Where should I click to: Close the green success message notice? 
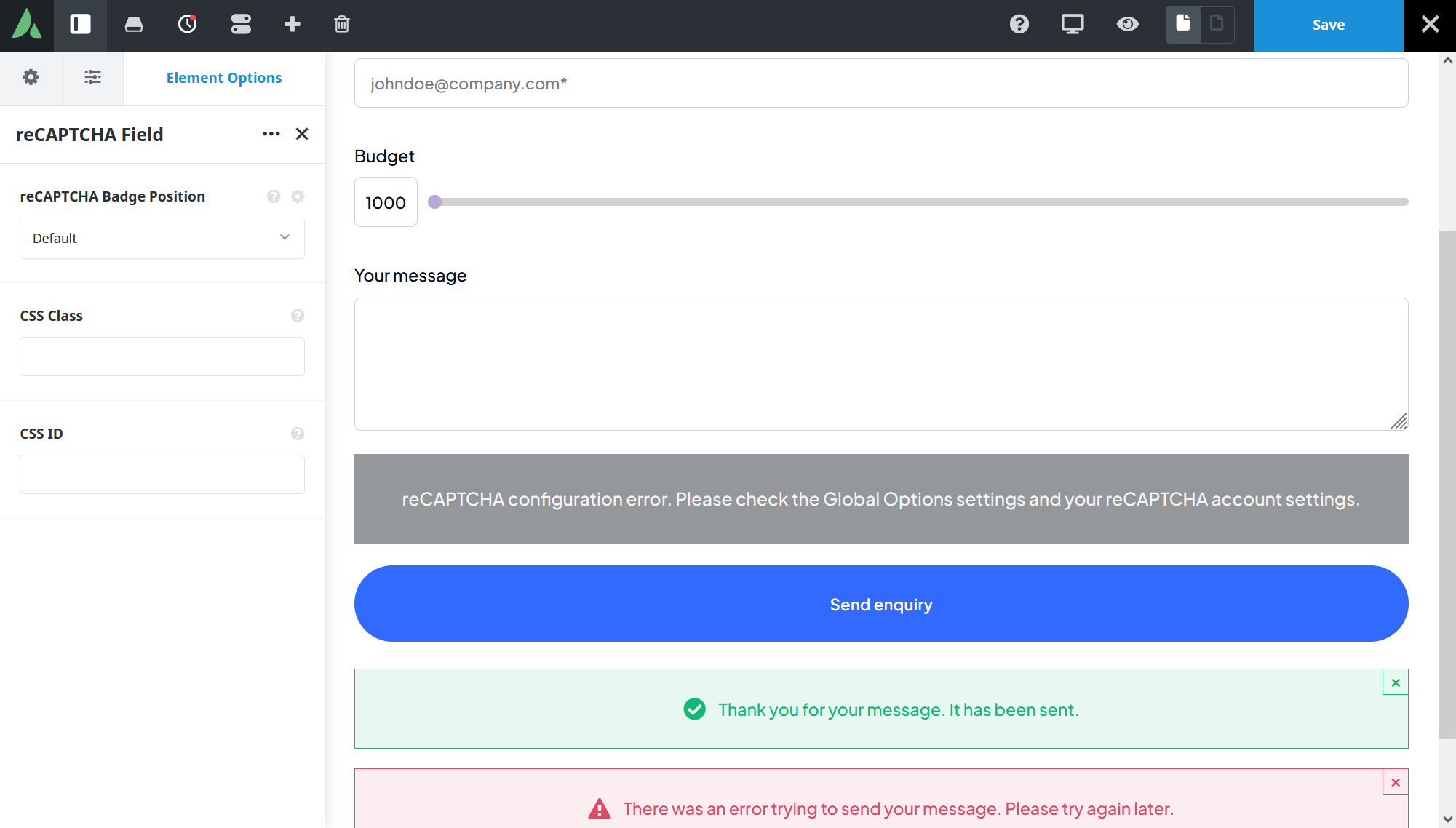(1396, 682)
